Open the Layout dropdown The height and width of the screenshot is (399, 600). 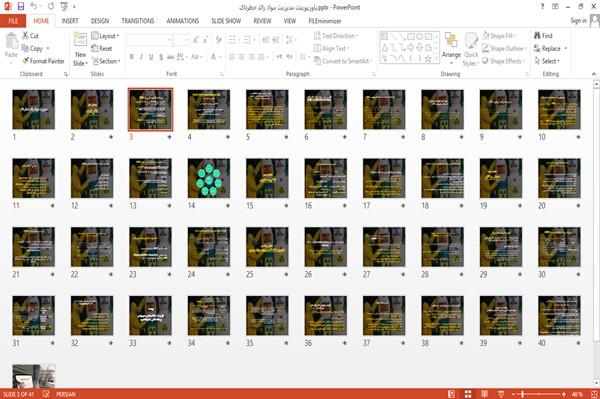(x=106, y=36)
